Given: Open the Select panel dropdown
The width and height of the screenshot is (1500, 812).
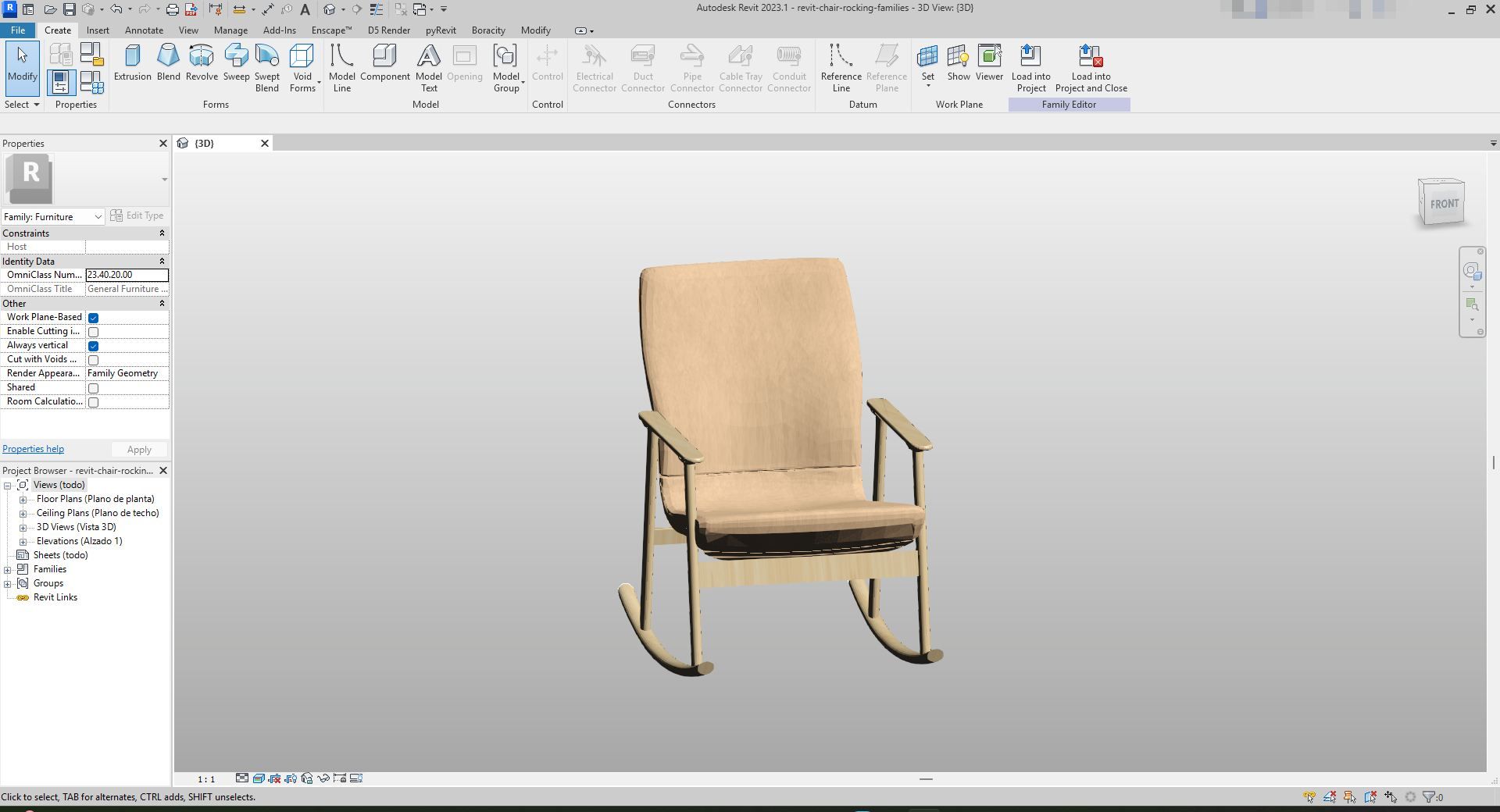Looking at the screenshot, I should tap(22, 105).
